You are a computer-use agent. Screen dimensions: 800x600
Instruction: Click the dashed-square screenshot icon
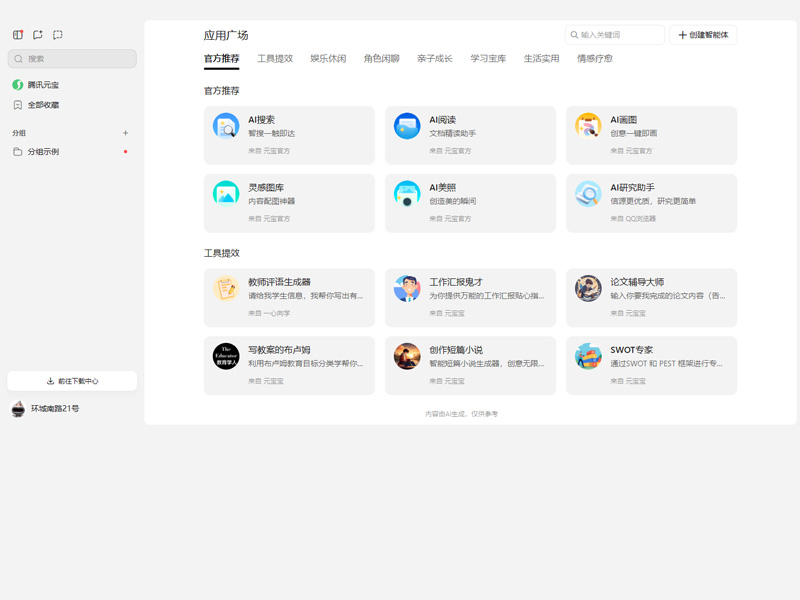tap(58, 35)
